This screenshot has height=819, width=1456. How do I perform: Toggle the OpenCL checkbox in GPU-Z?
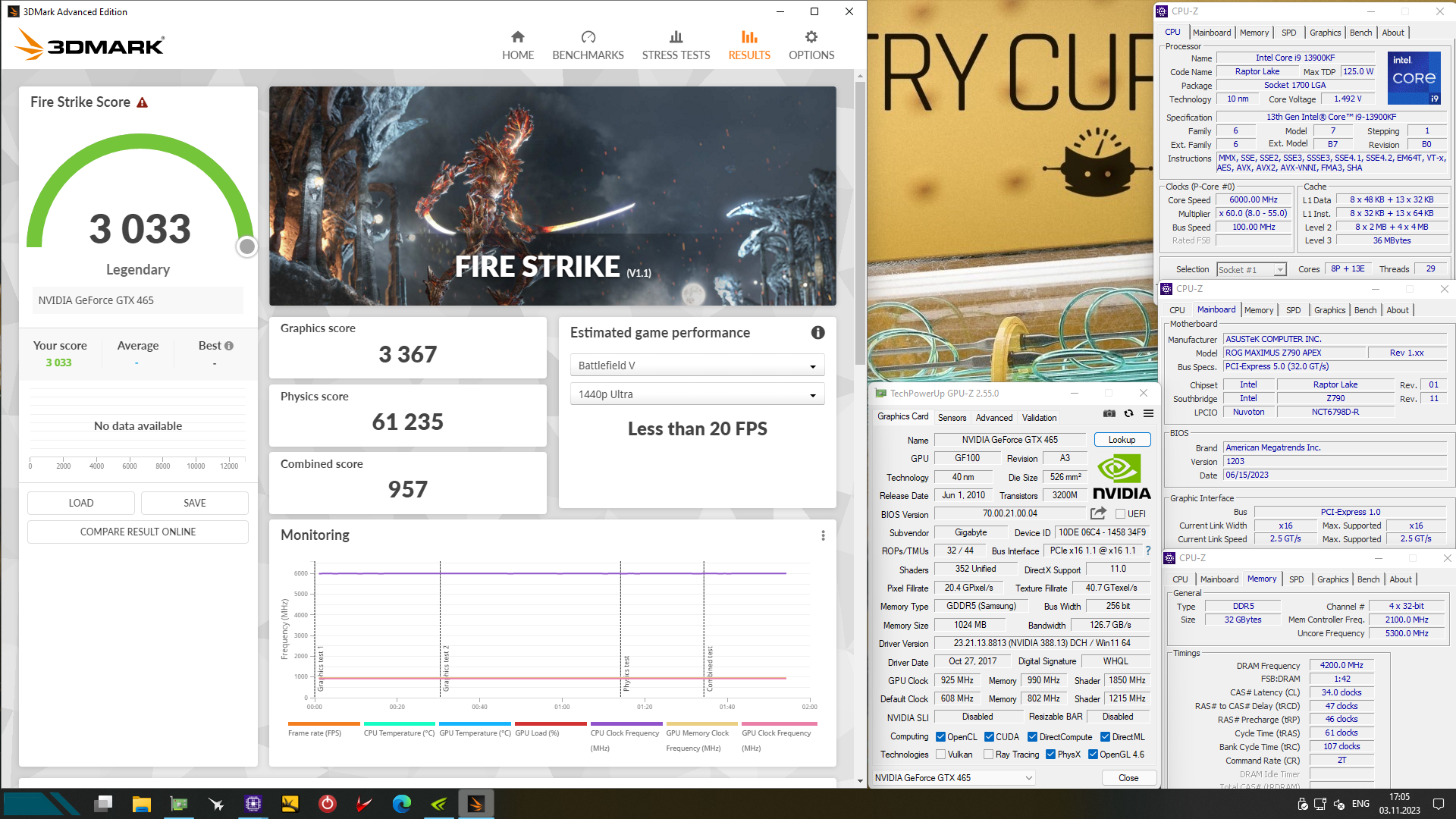(x=940, y=737)
